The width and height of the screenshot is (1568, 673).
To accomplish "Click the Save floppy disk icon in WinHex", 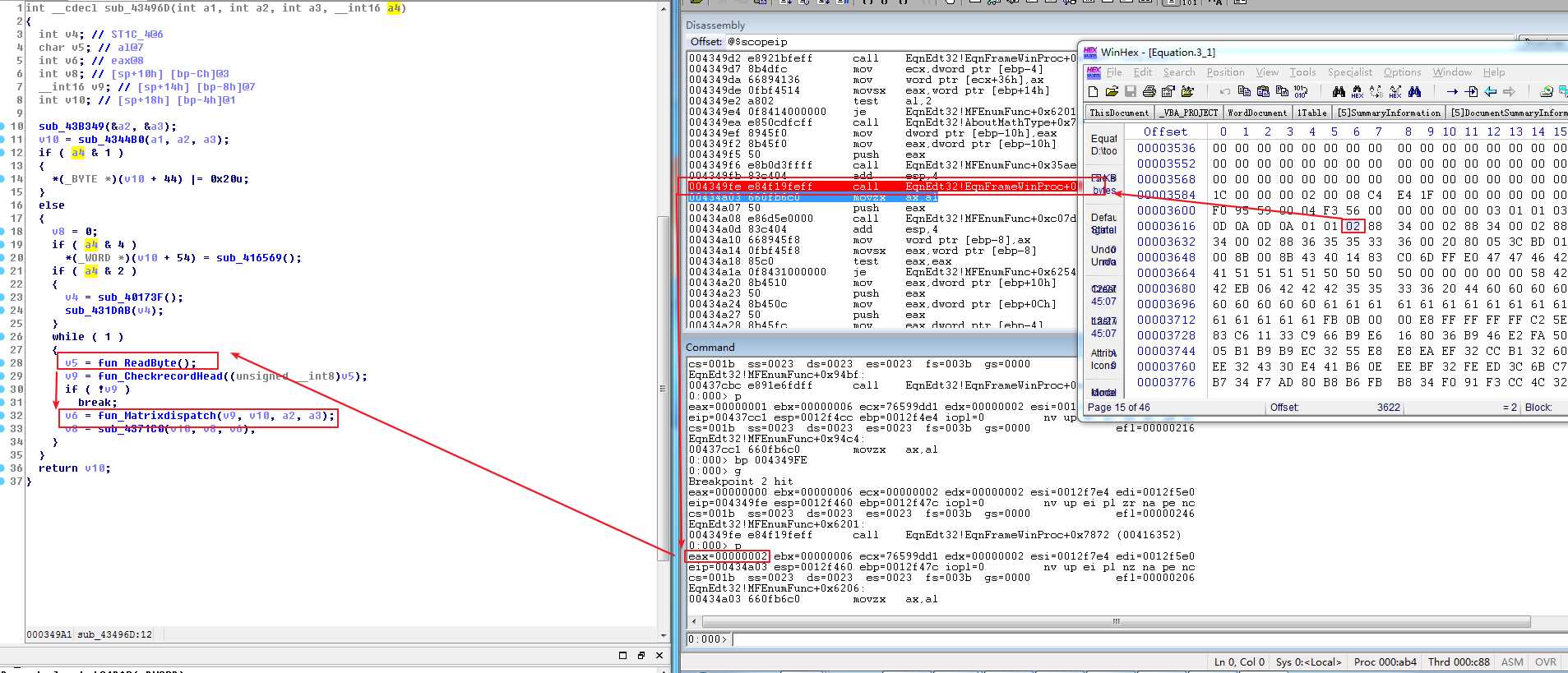I will [1131, 91].
